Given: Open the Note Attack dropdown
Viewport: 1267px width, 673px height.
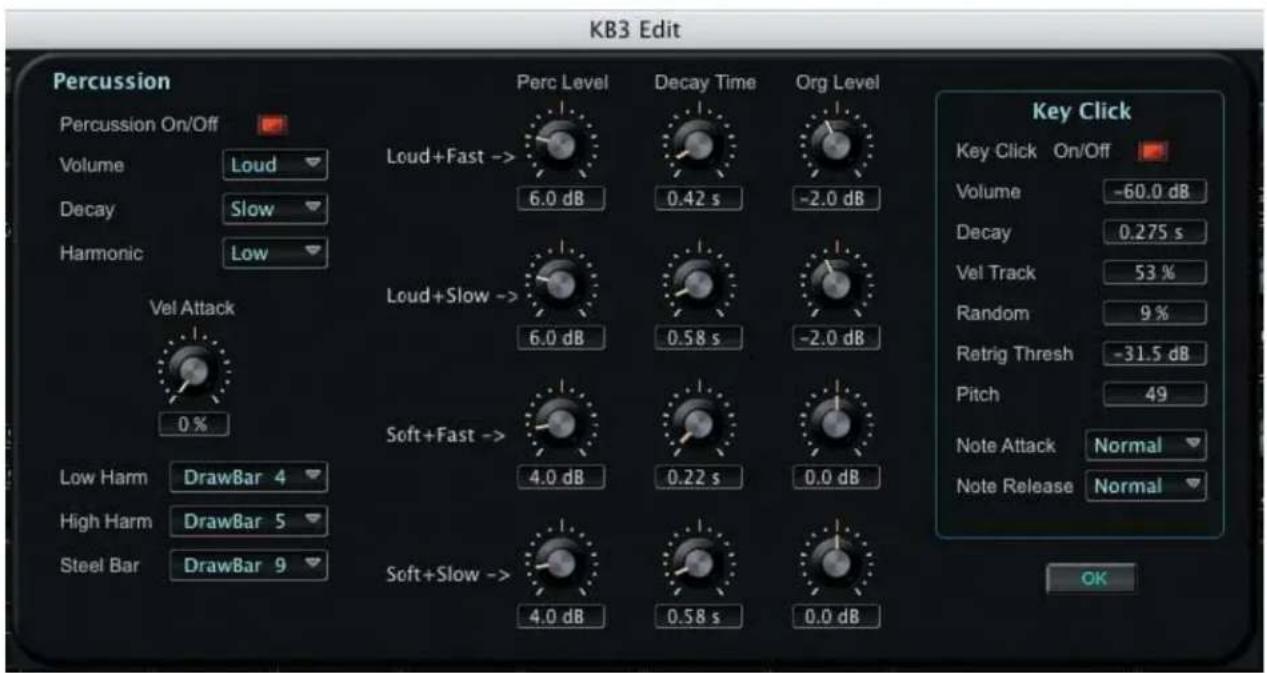Looking at the screenshot, I should pos(1146,445).
